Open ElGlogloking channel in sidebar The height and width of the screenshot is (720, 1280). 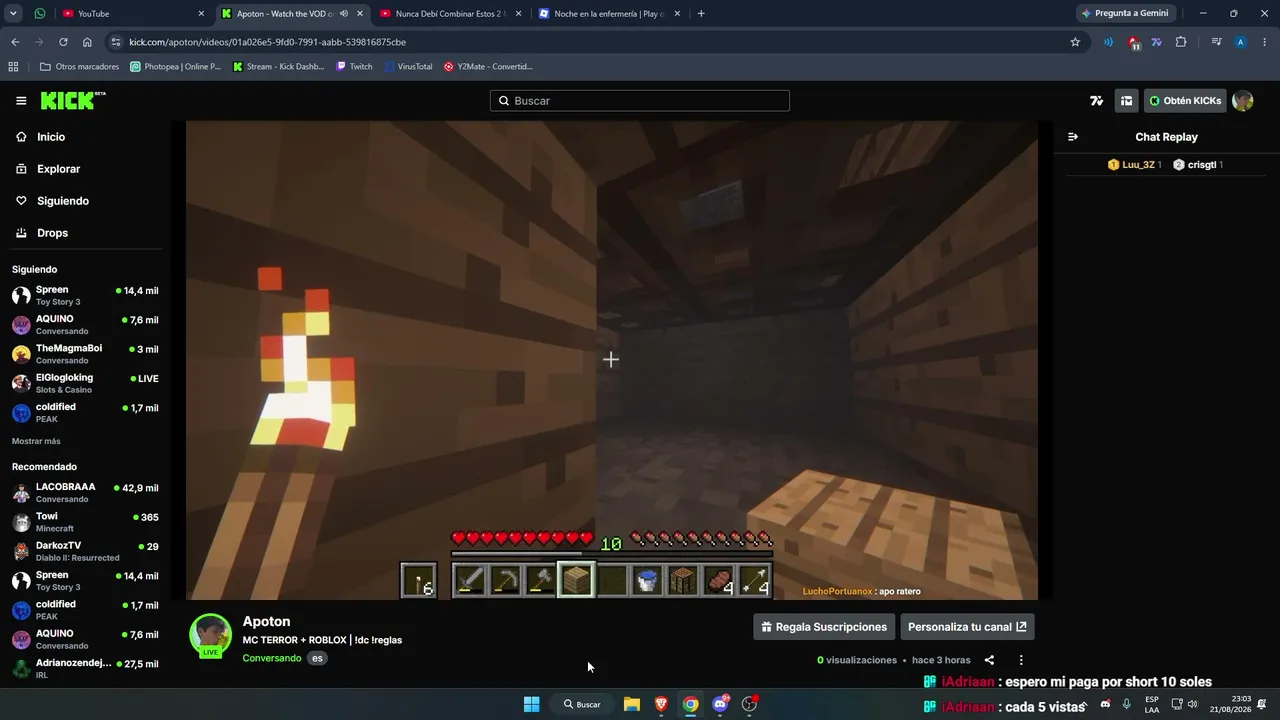[85, 383]
